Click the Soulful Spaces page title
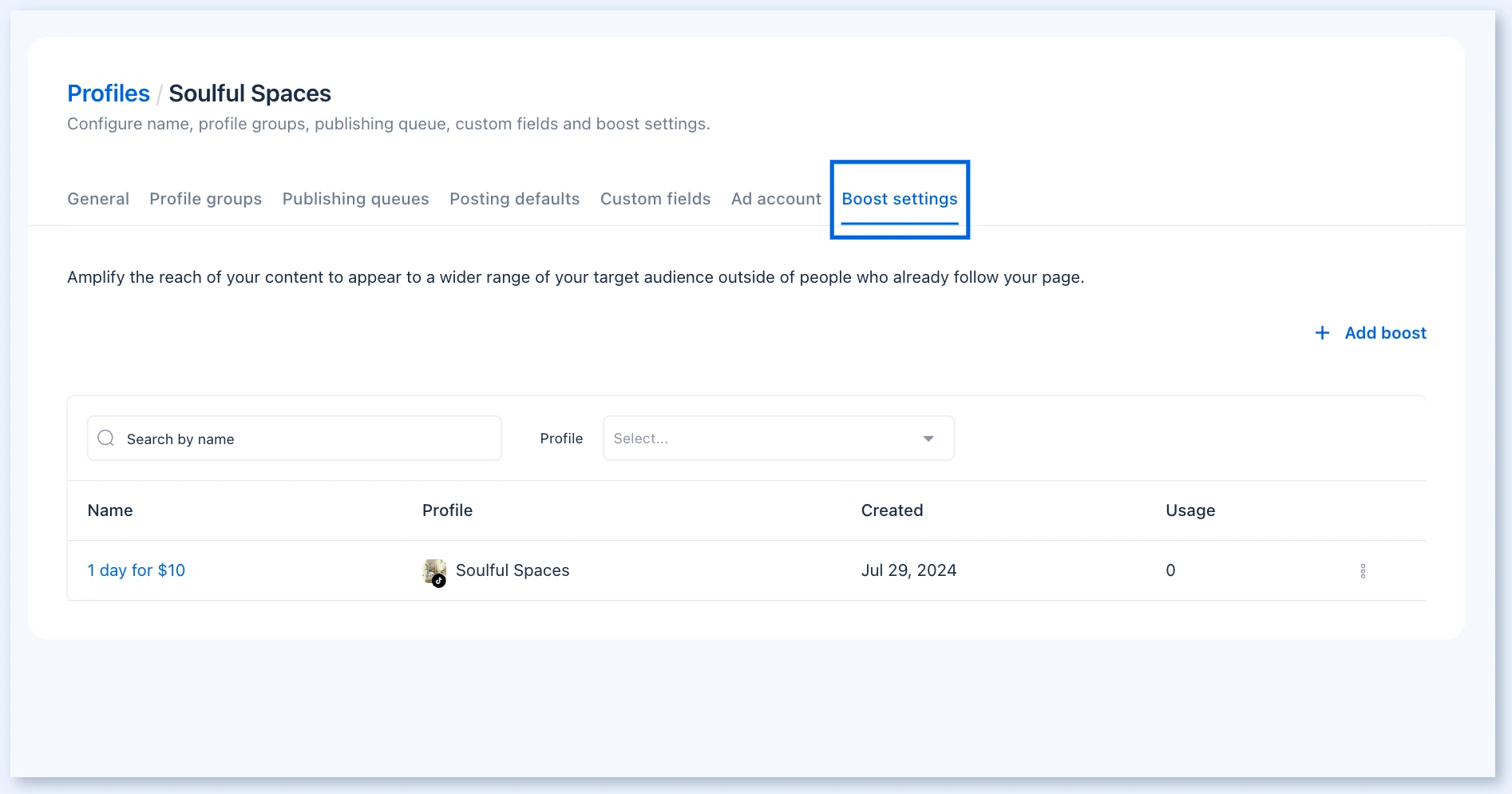This screenshot has width=1512, height=794. click(250, 93)
